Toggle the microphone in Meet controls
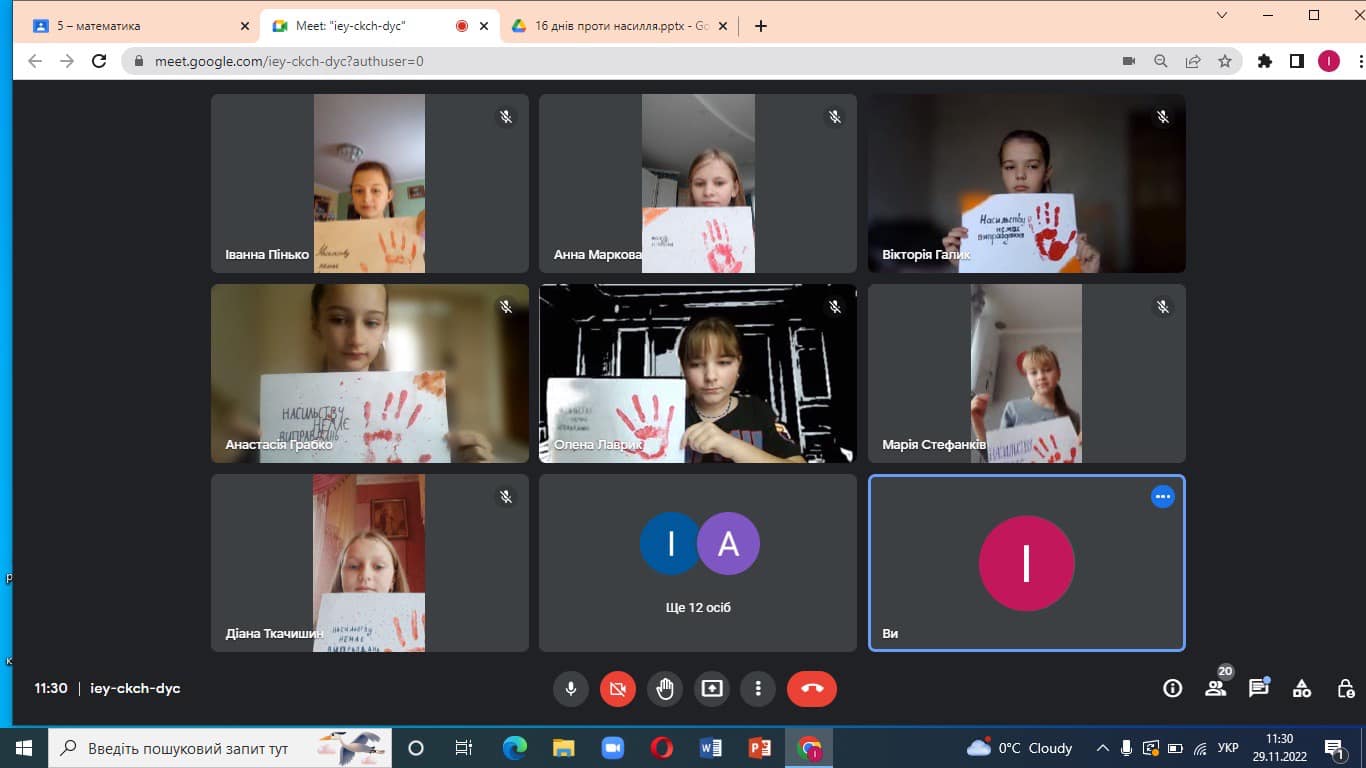Viewport: 1366px width, 768px height. [x=570, y=688]
